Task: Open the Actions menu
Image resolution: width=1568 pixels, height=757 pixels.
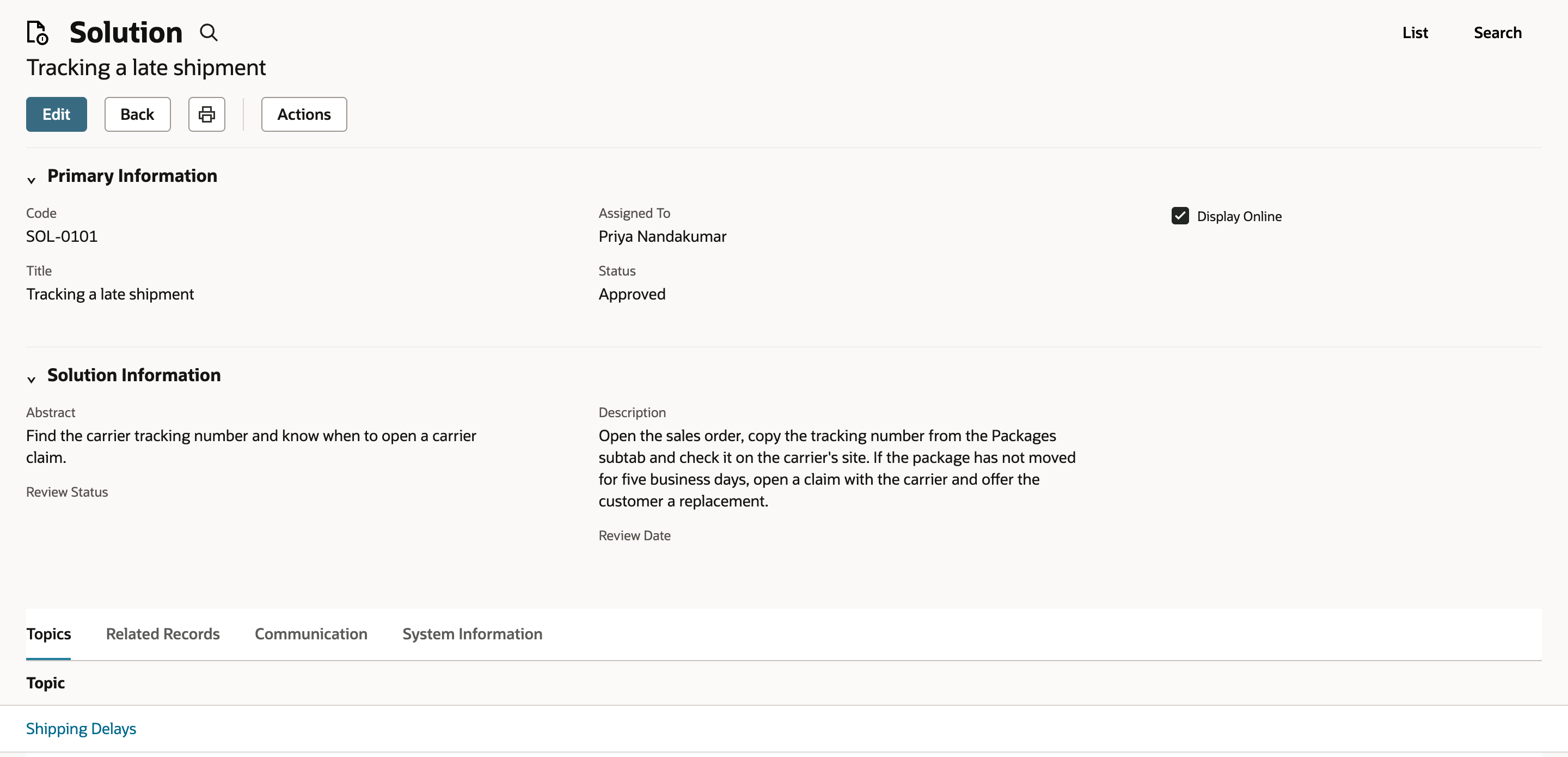Action: [304, 114]
